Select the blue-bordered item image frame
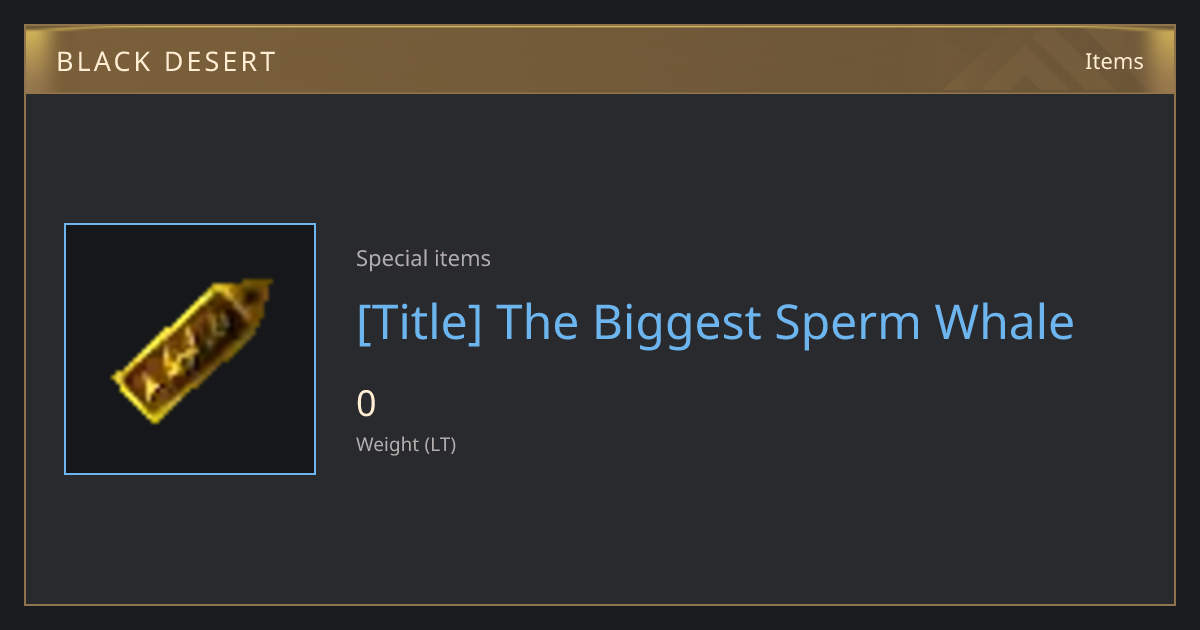Viewport: 1200px width, 630px height. pos(190,349)
